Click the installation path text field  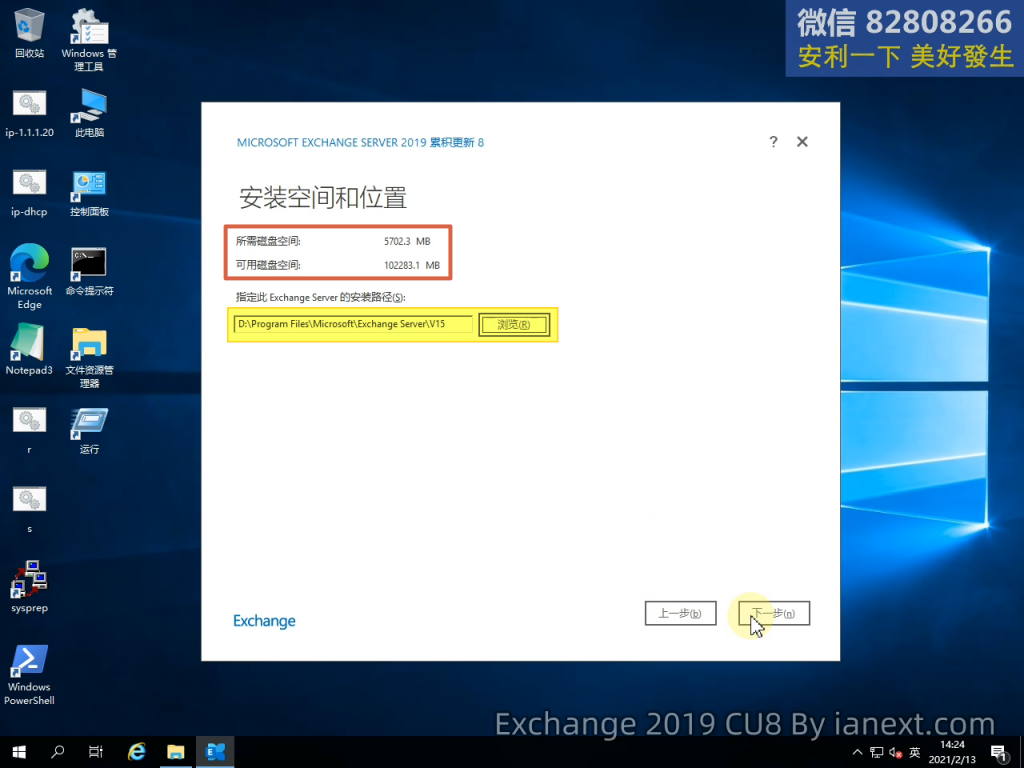click(352, 324)
